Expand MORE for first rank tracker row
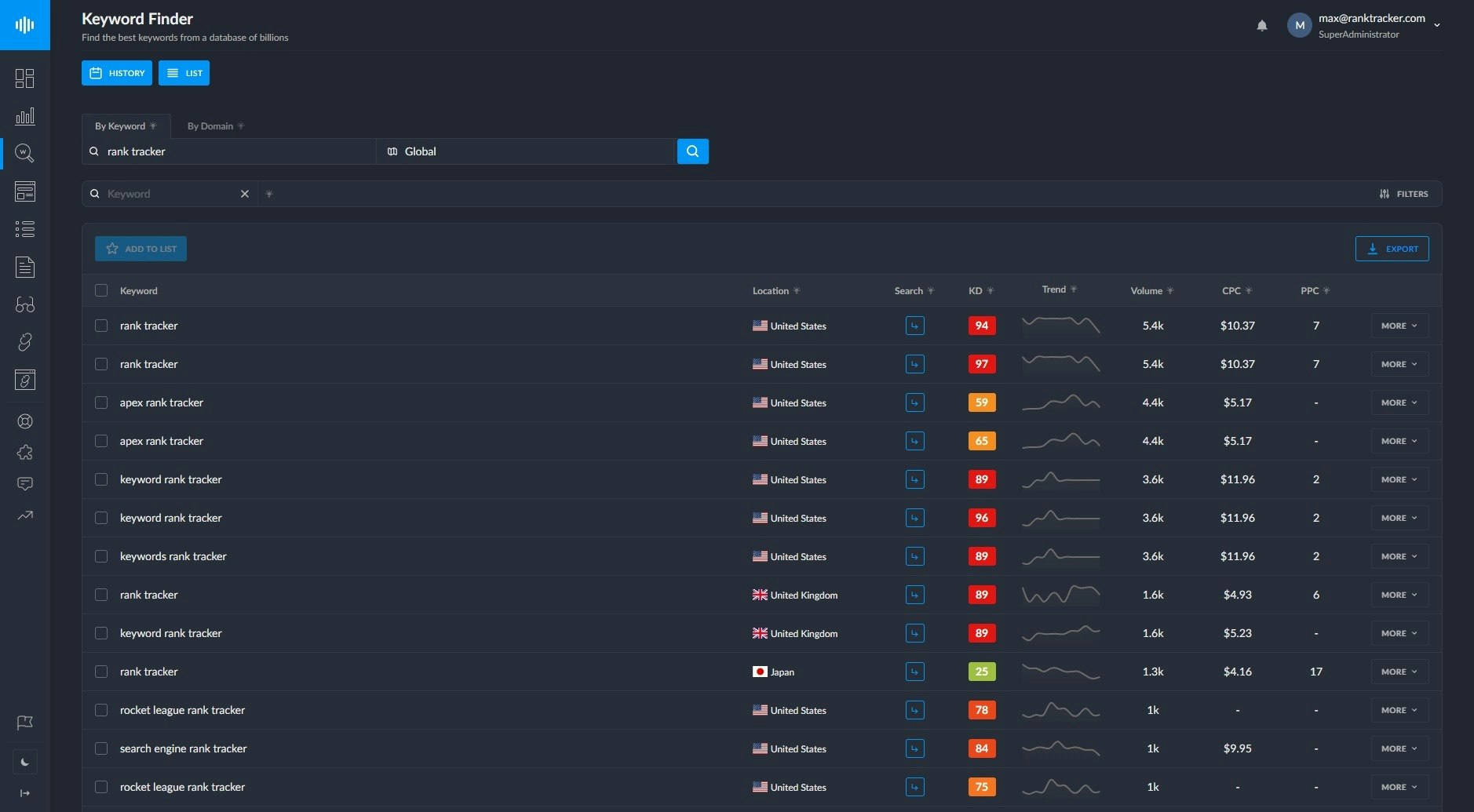This screenshot has width=1474, height=812. point(1399,326)
